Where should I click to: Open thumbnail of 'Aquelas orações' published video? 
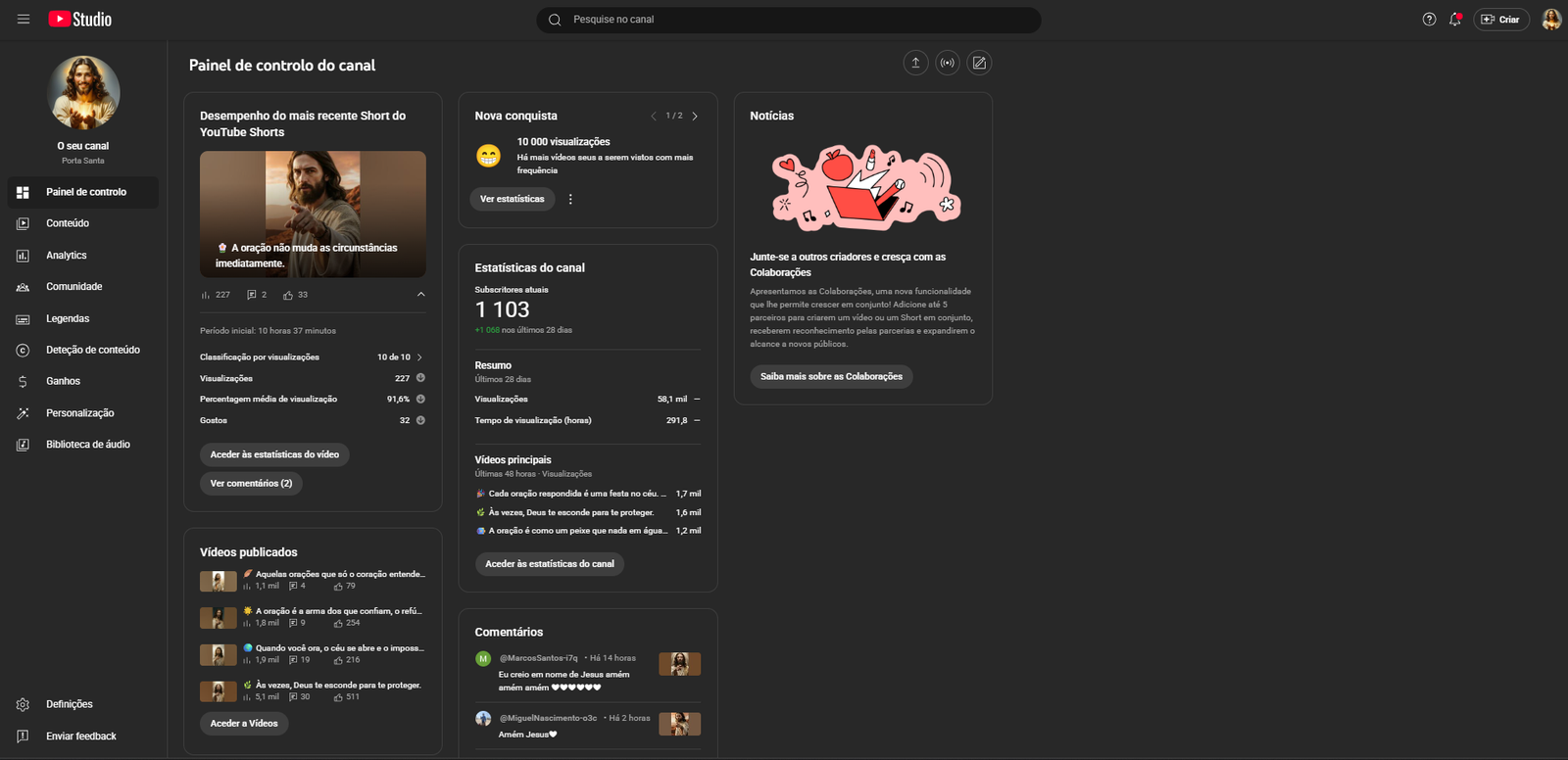219,581
